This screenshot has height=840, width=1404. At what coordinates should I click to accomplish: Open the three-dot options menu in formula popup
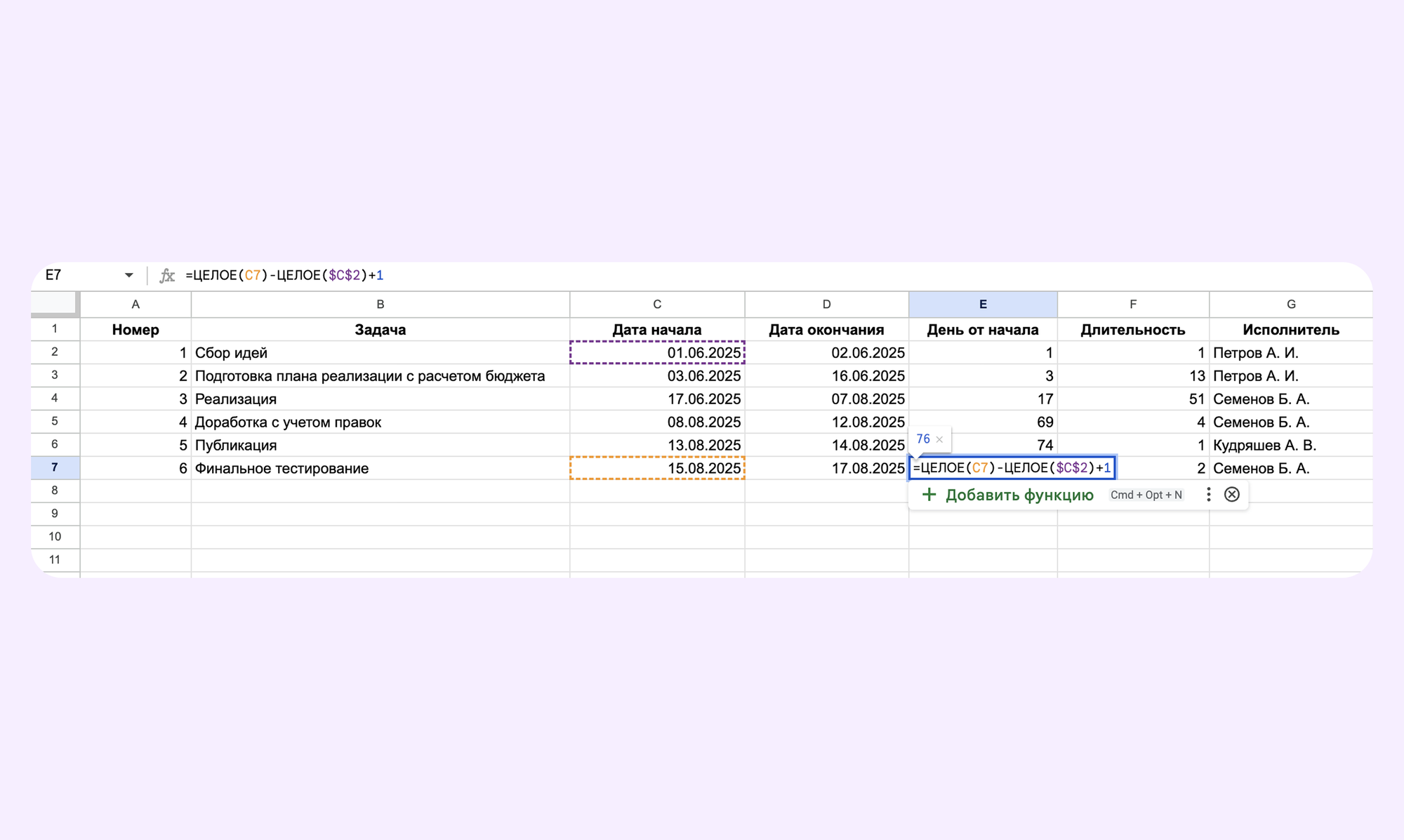coord(1208,495)
